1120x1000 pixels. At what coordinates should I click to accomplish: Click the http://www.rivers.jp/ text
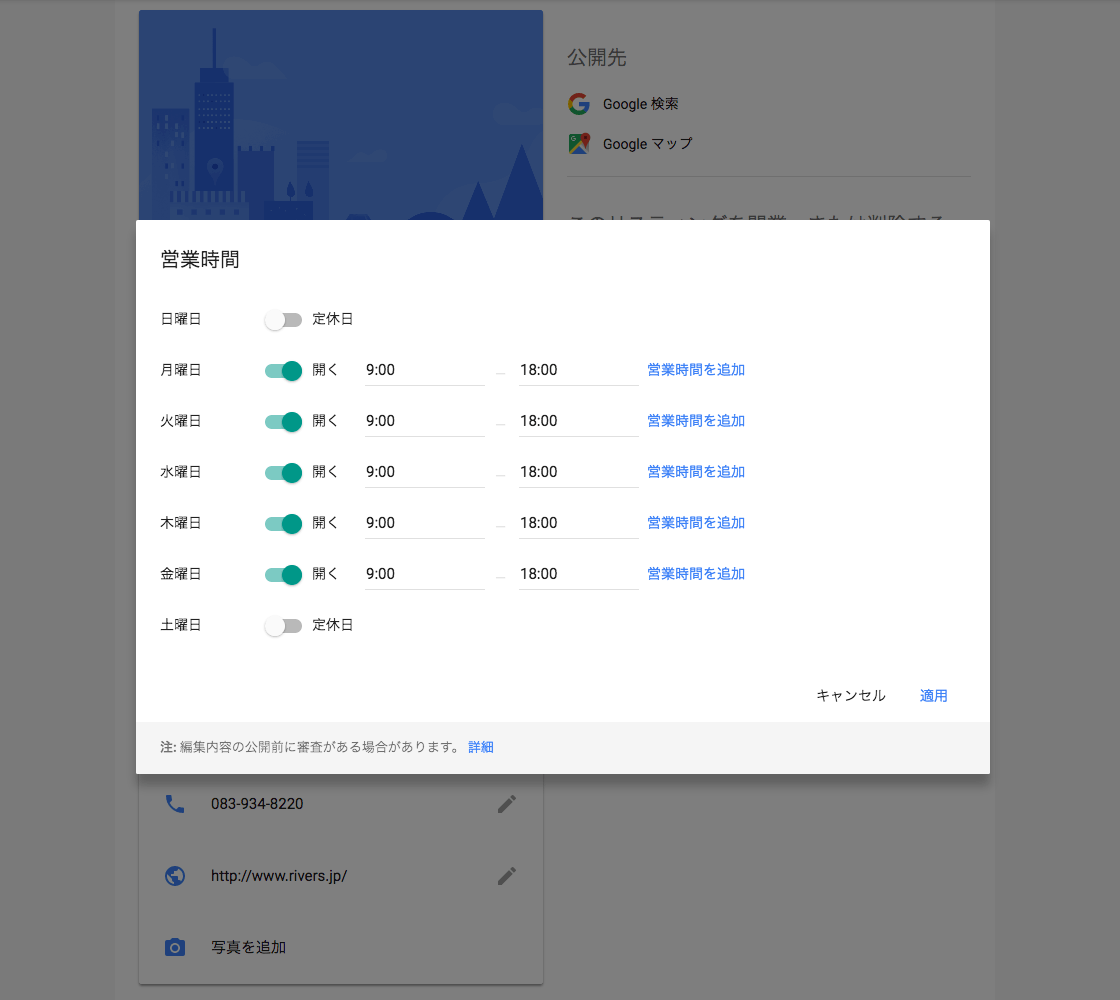pos(279,876)
